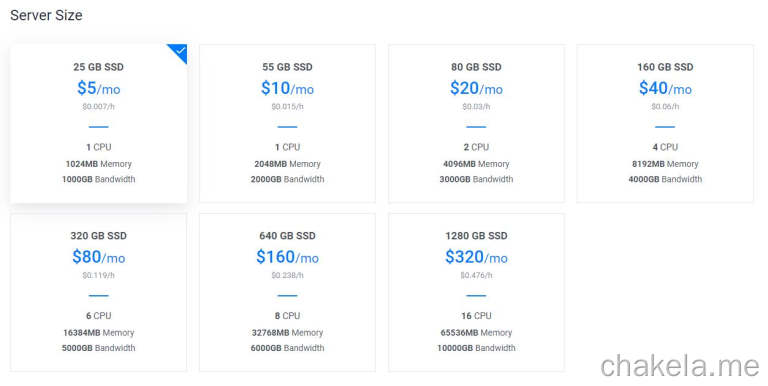
Task: Click the $5/mo price text
Action: coord(98,88)
